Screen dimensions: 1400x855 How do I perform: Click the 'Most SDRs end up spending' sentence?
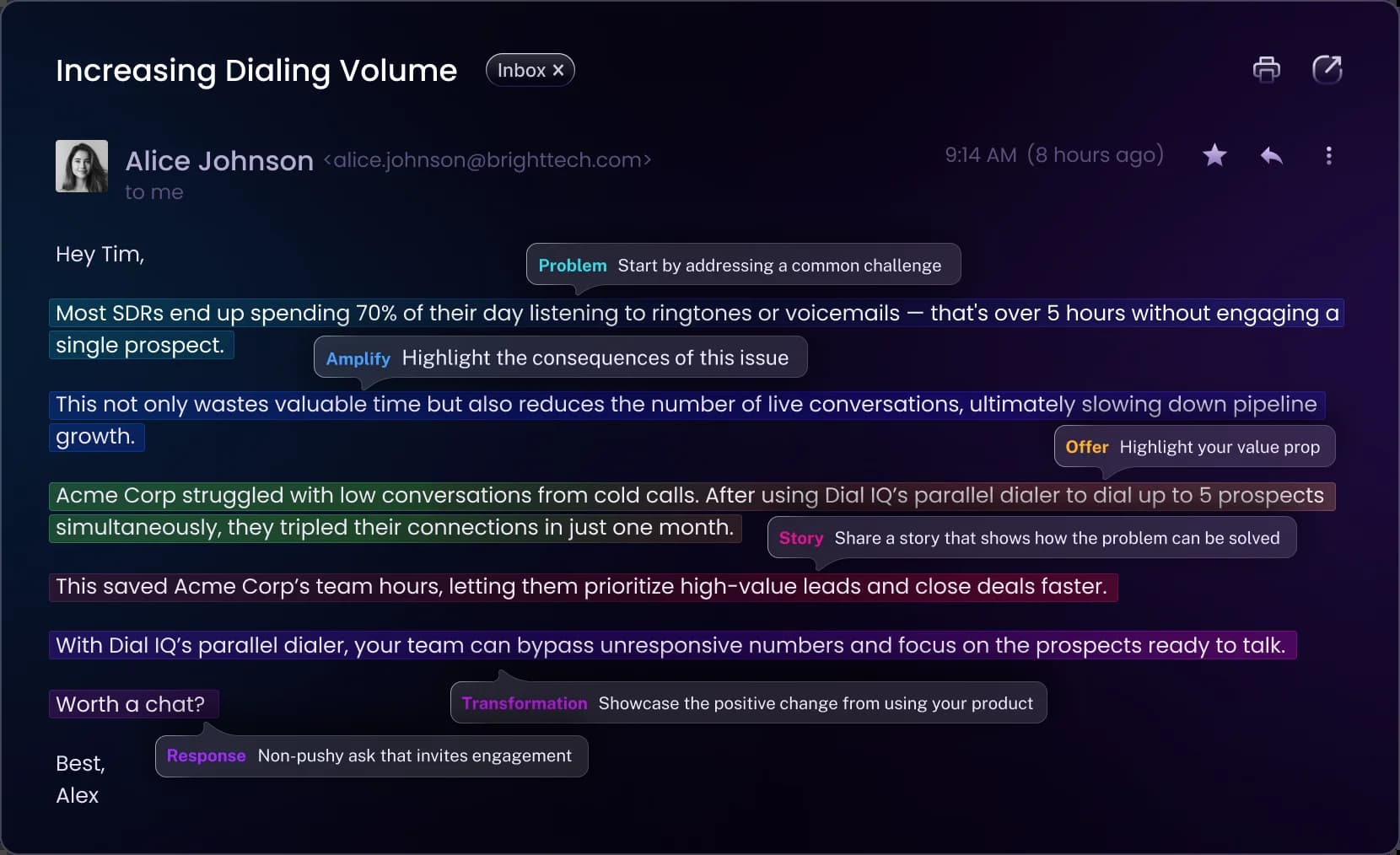point(697,313)
